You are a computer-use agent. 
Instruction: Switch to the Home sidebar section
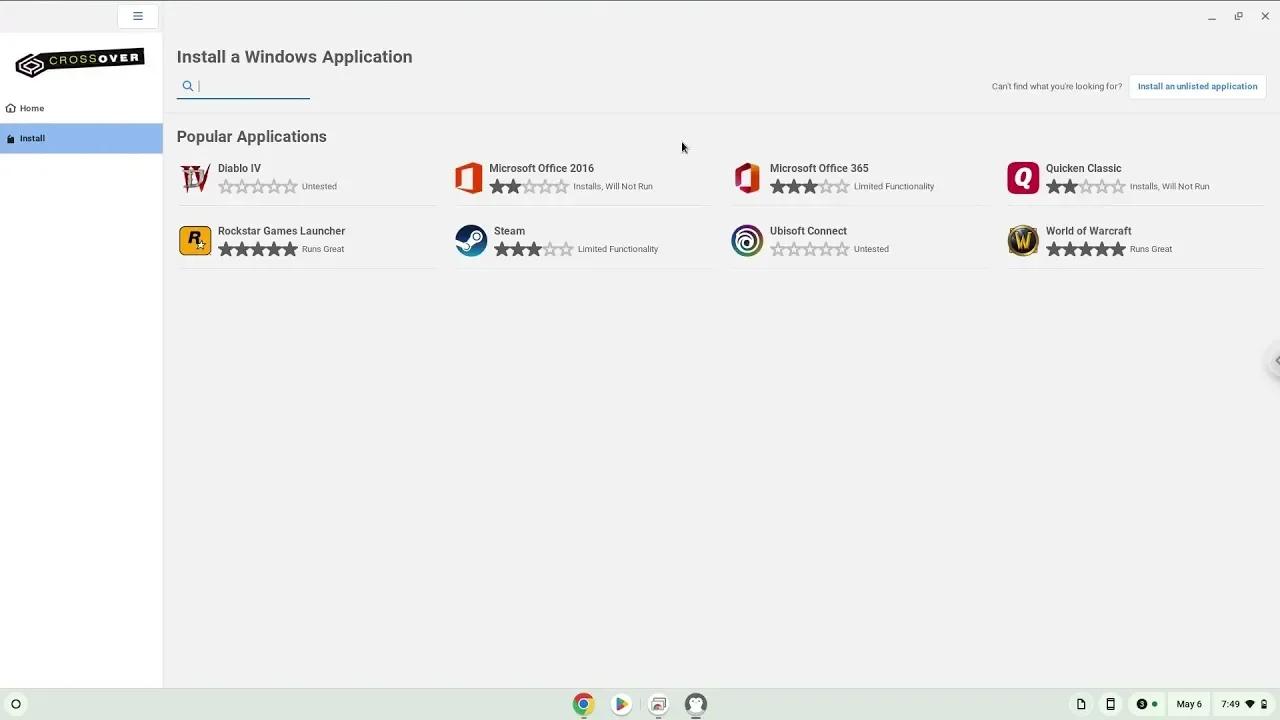[30, 108]
